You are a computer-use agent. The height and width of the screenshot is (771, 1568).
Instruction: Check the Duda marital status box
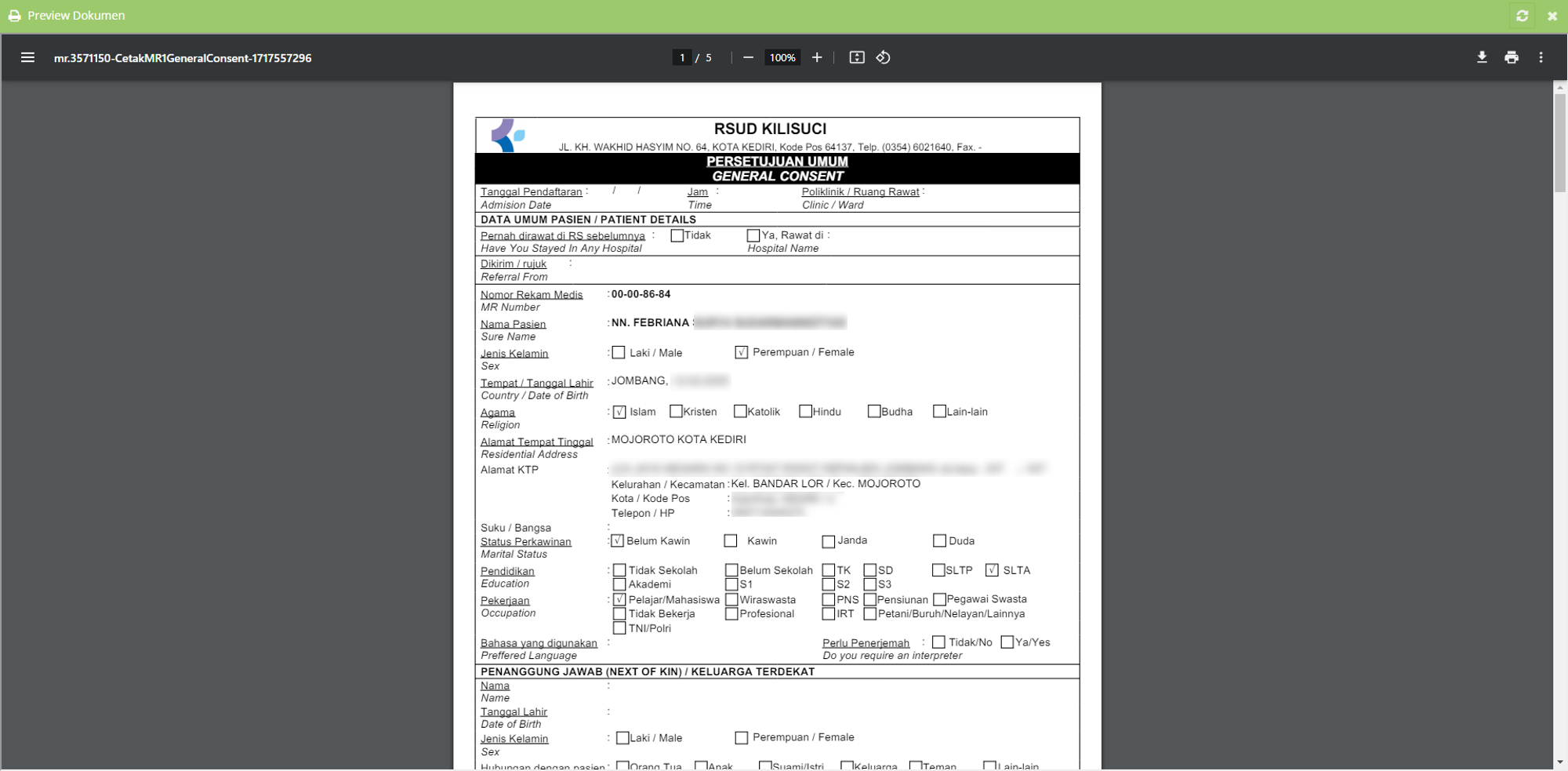pos(939,541)
